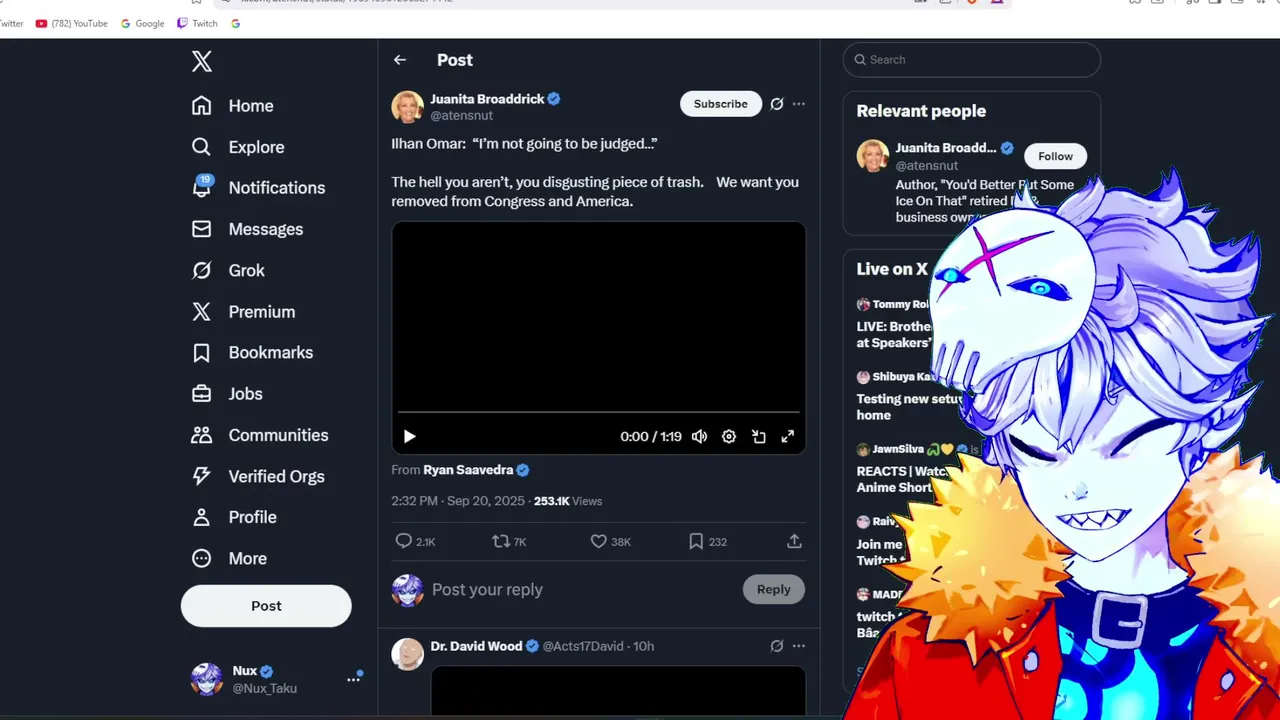Viewport: 1280px width, 720px height.
Task: Click the Nux profile avatar
Action: click(x=207, y=679)
